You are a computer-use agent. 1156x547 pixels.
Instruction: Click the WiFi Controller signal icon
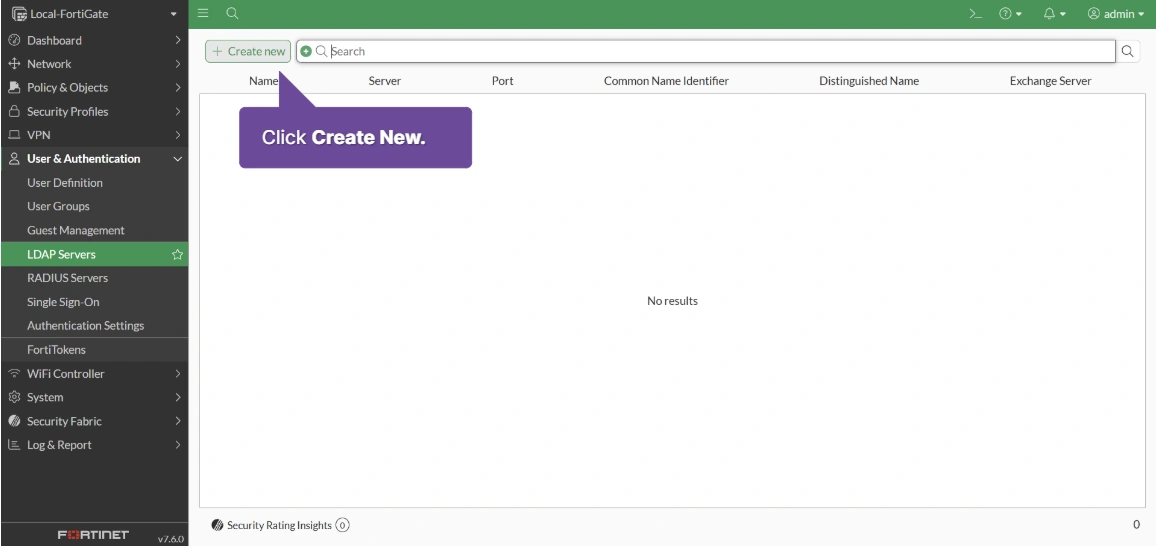[14, 374]
